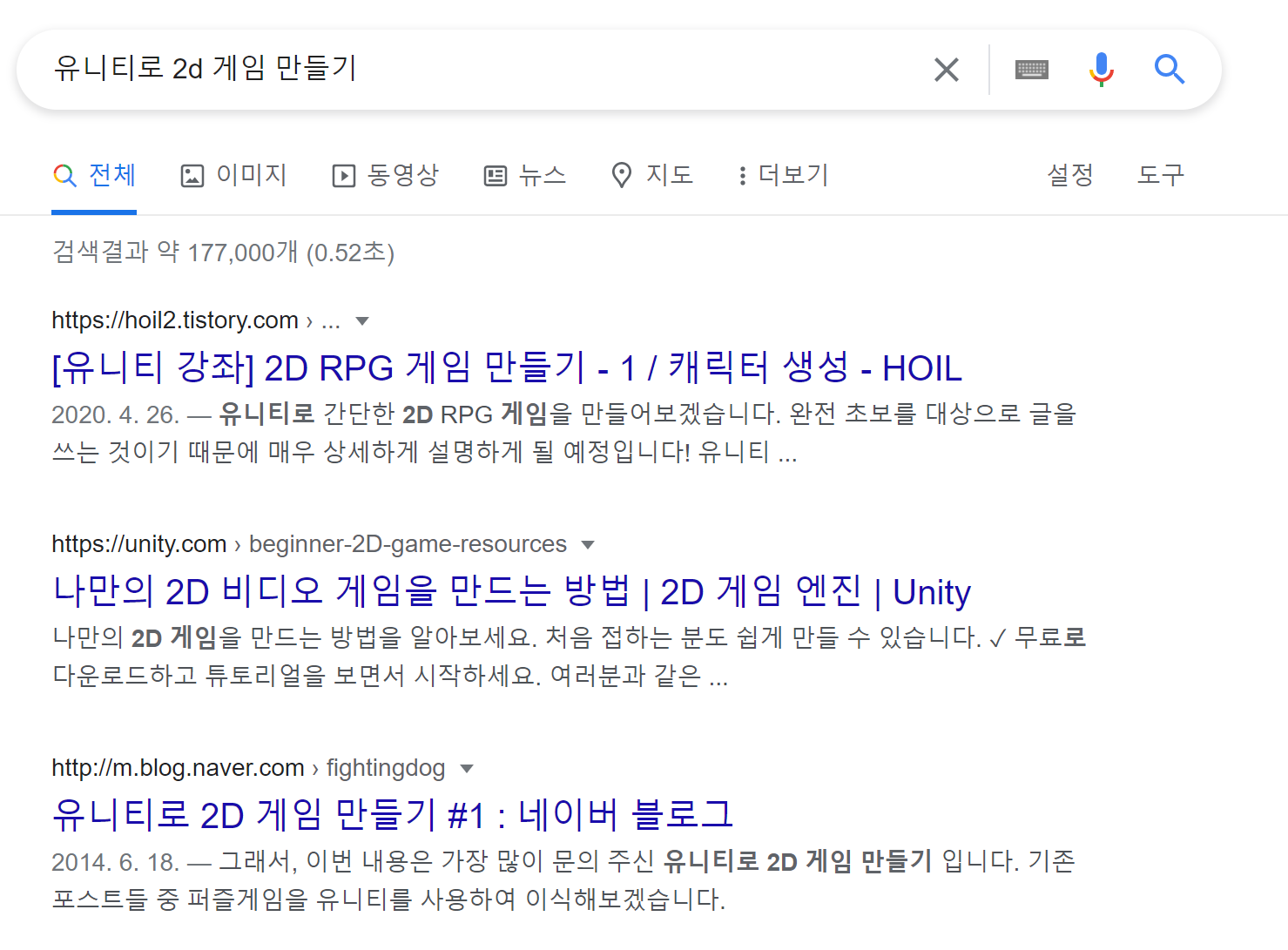Click the newspaper icon beside 뉴스
Viewport: 1288px width, 950px height.
(496, 176)
